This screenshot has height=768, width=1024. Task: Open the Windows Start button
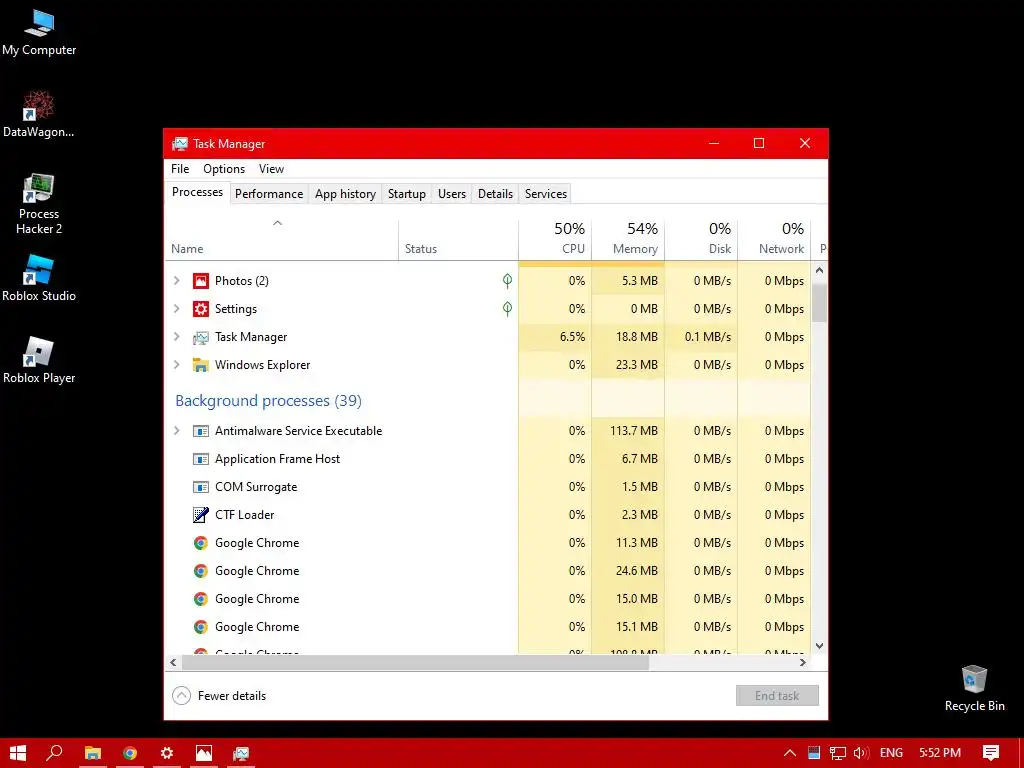[18, 753]
